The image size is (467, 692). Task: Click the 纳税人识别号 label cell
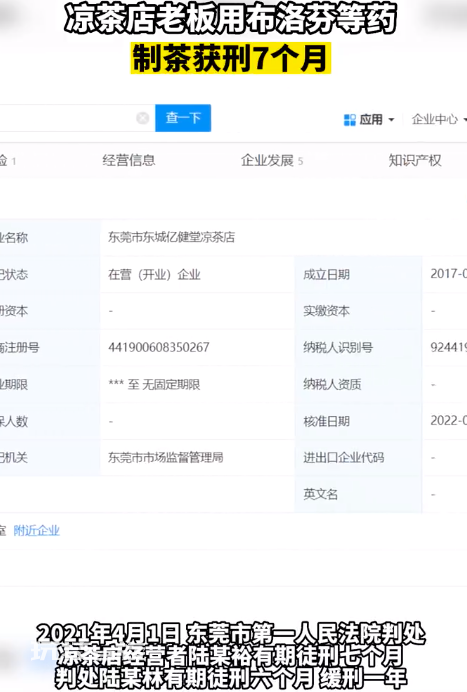[358, 348]
